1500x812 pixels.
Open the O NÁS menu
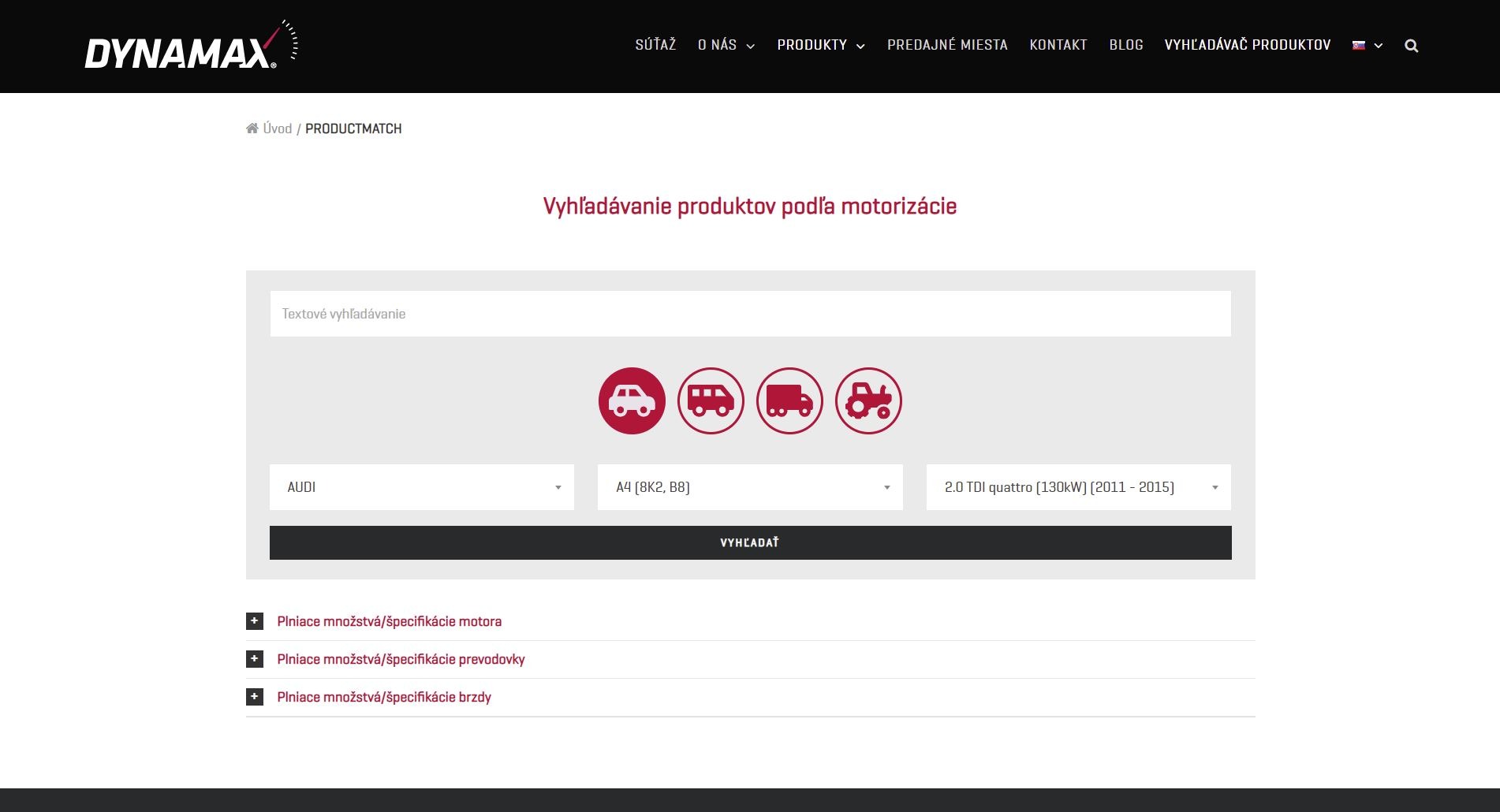tap(726, 45)
